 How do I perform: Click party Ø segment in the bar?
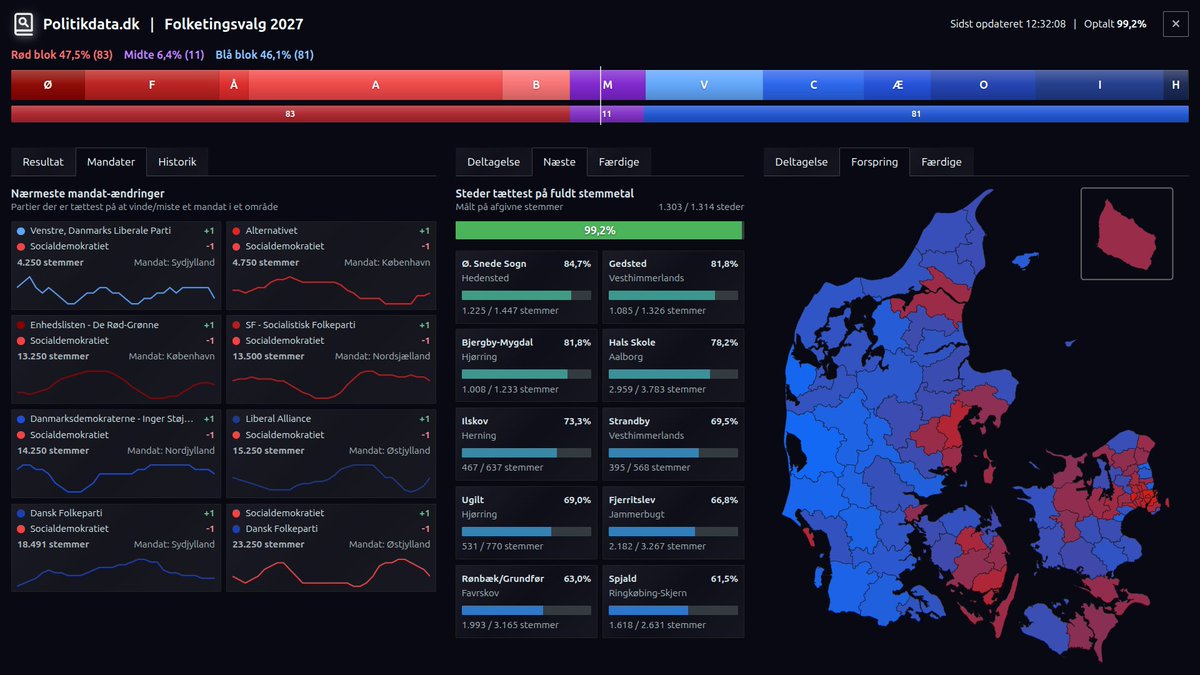click(x=48, y=85)
